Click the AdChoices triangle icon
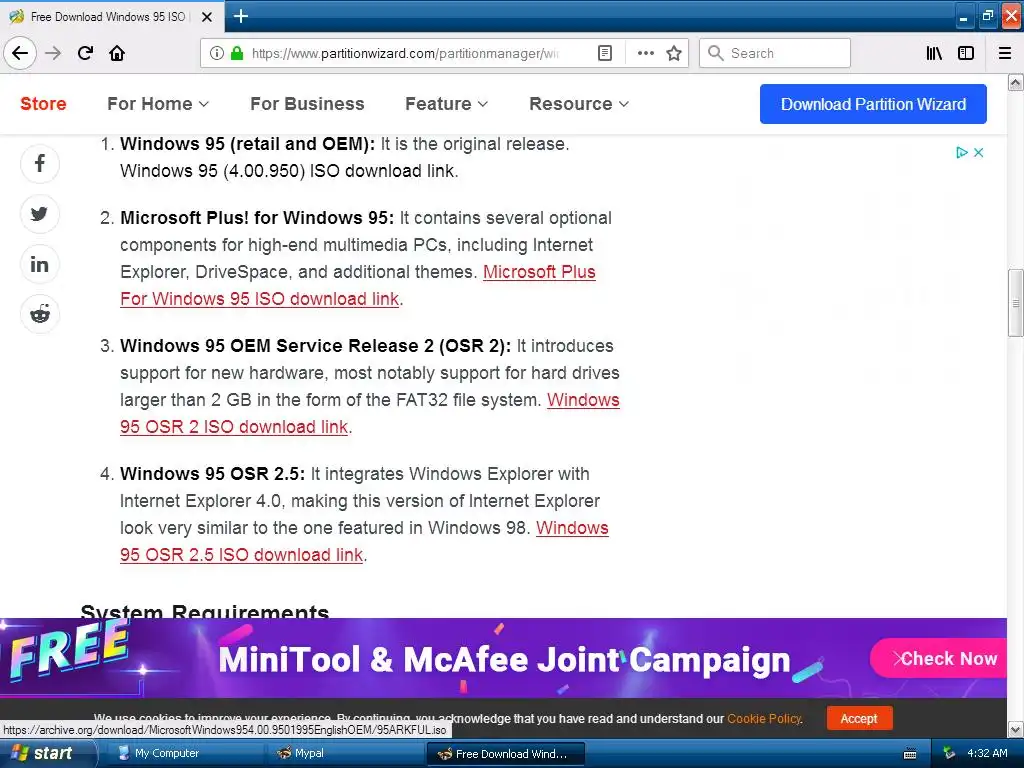The image size is (1024, 768). coord(961,152)
